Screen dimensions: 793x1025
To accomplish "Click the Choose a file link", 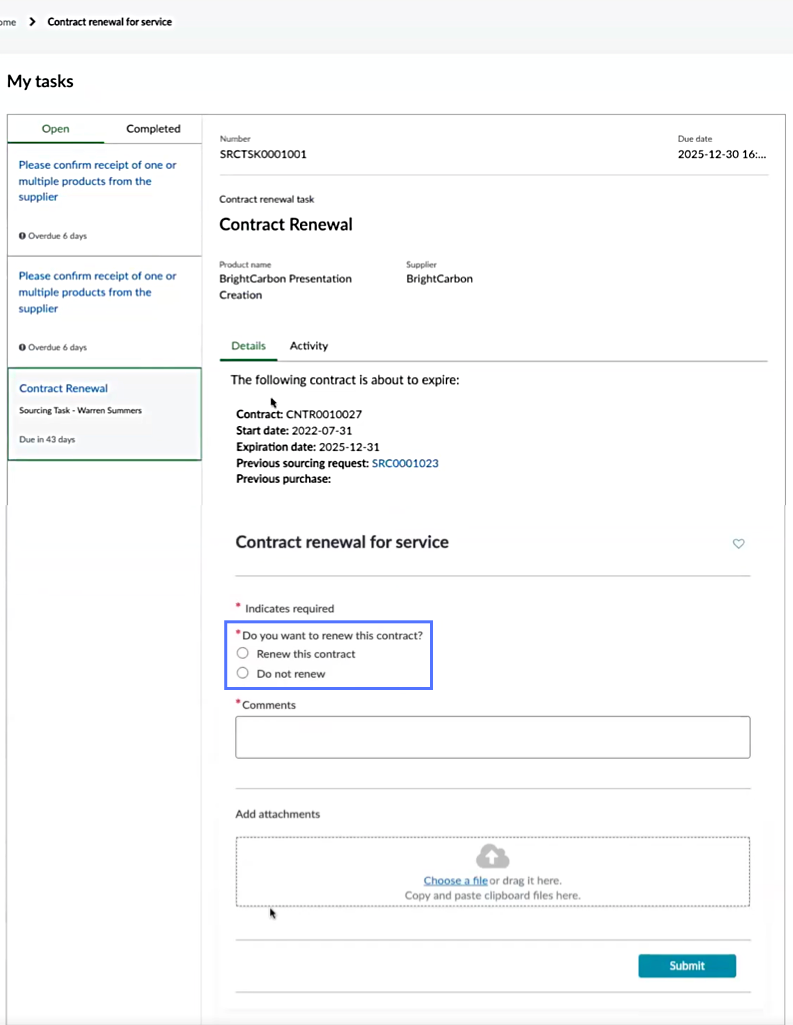I will pyautogui.click(x=456, y=881).
